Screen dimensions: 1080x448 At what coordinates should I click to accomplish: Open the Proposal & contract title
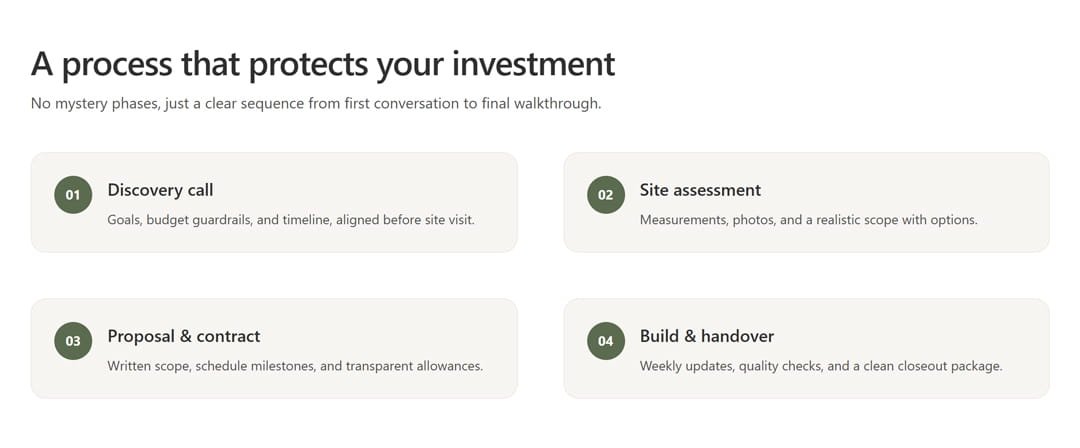tap(183, 336)
